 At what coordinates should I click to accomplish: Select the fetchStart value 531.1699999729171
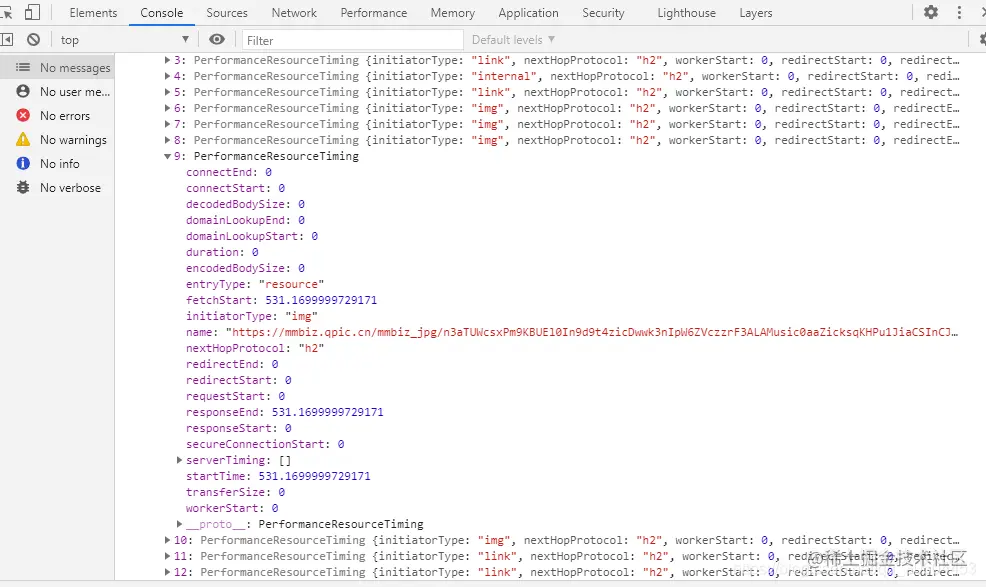tap(321, 300)
